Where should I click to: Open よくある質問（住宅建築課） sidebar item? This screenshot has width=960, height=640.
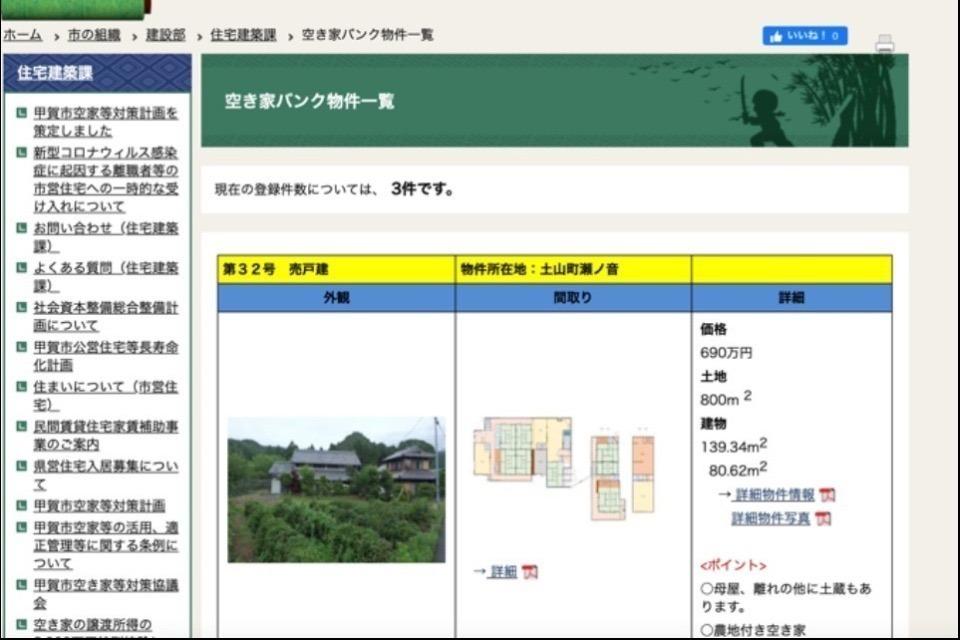click(x=105, y=276)
